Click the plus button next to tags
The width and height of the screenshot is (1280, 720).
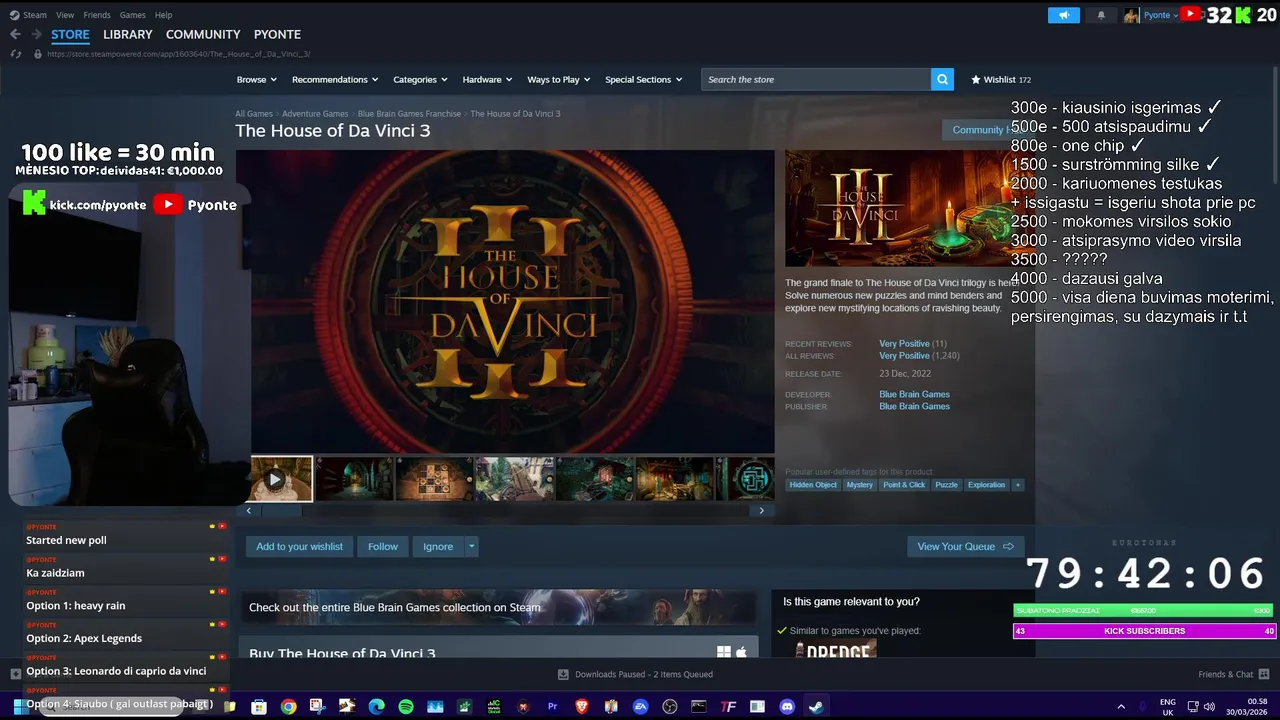(x=1018, y=485)
